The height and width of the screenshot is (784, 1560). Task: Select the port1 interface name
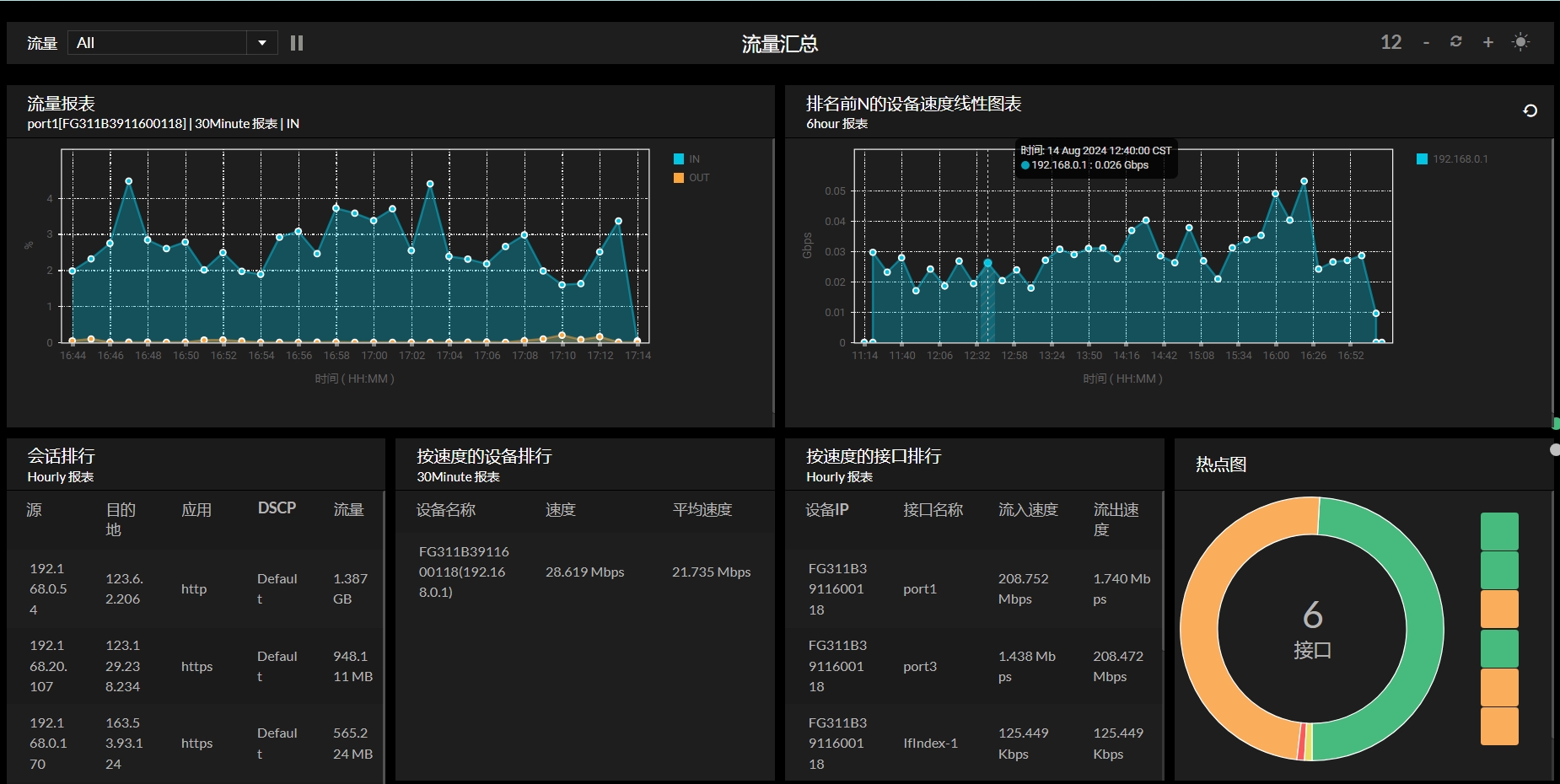click(x=920, y=588)
